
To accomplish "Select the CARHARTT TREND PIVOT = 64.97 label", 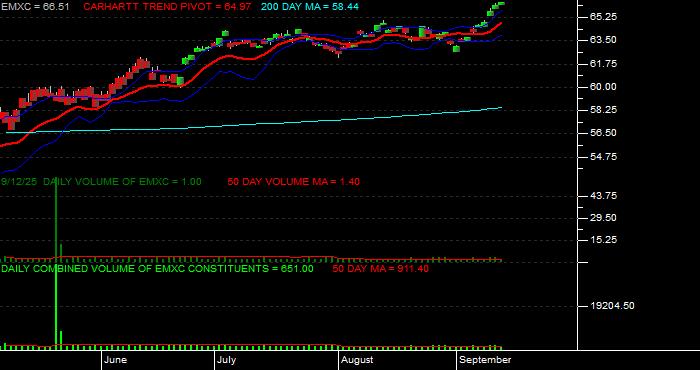I will point(167,7).
